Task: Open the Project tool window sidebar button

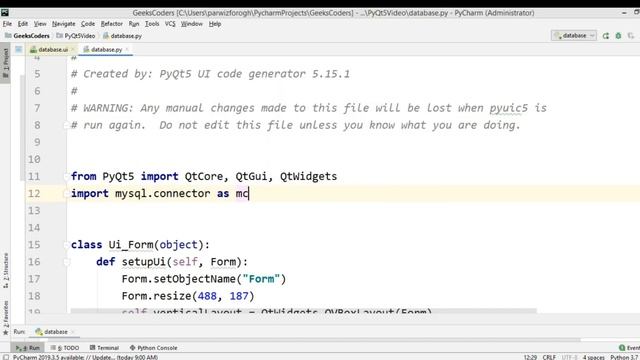Action: 5,64
